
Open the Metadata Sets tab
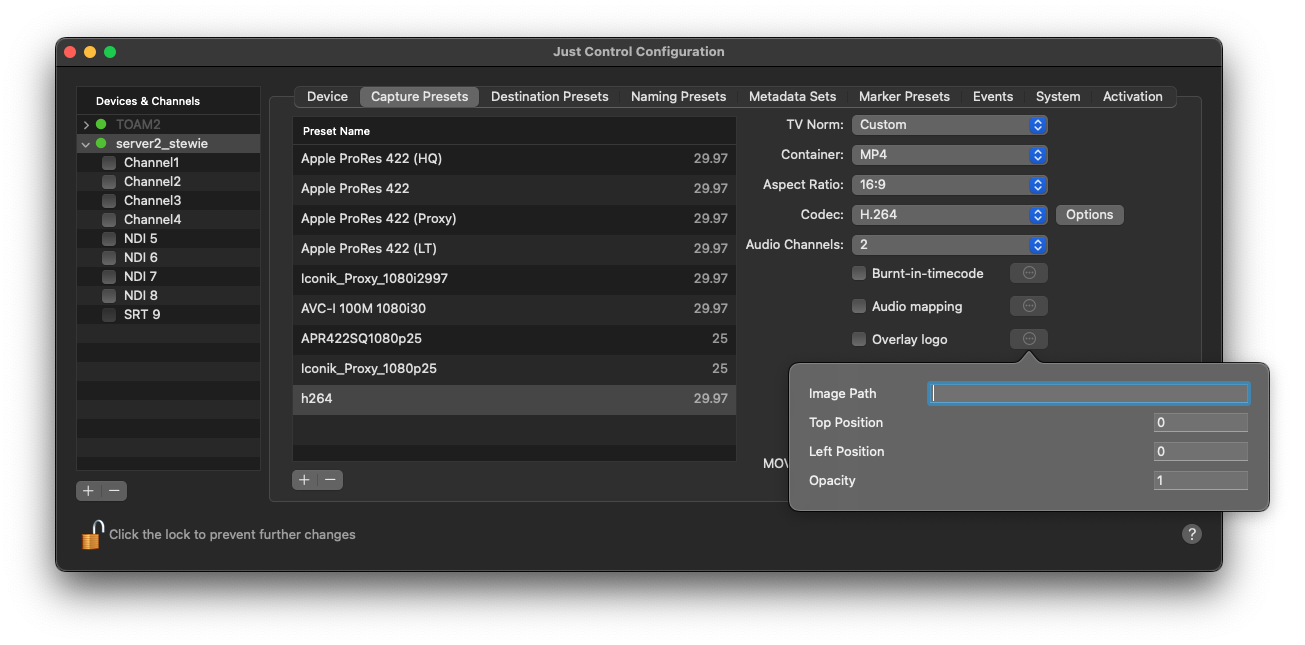coord(792,97)
